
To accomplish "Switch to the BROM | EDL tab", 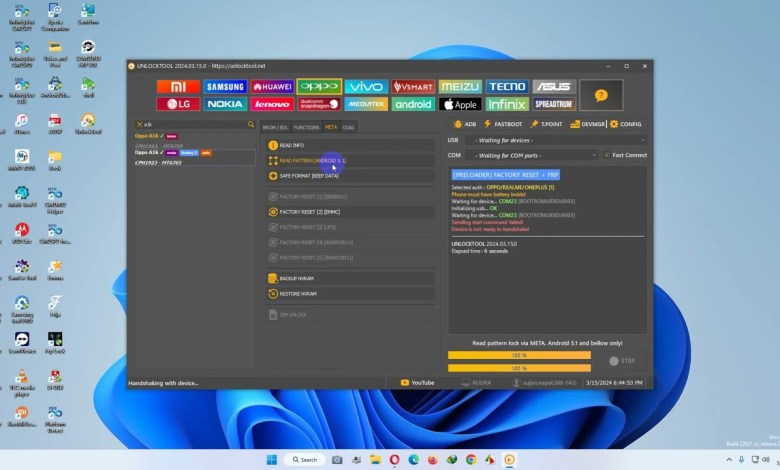I will [x=275, y=127].
